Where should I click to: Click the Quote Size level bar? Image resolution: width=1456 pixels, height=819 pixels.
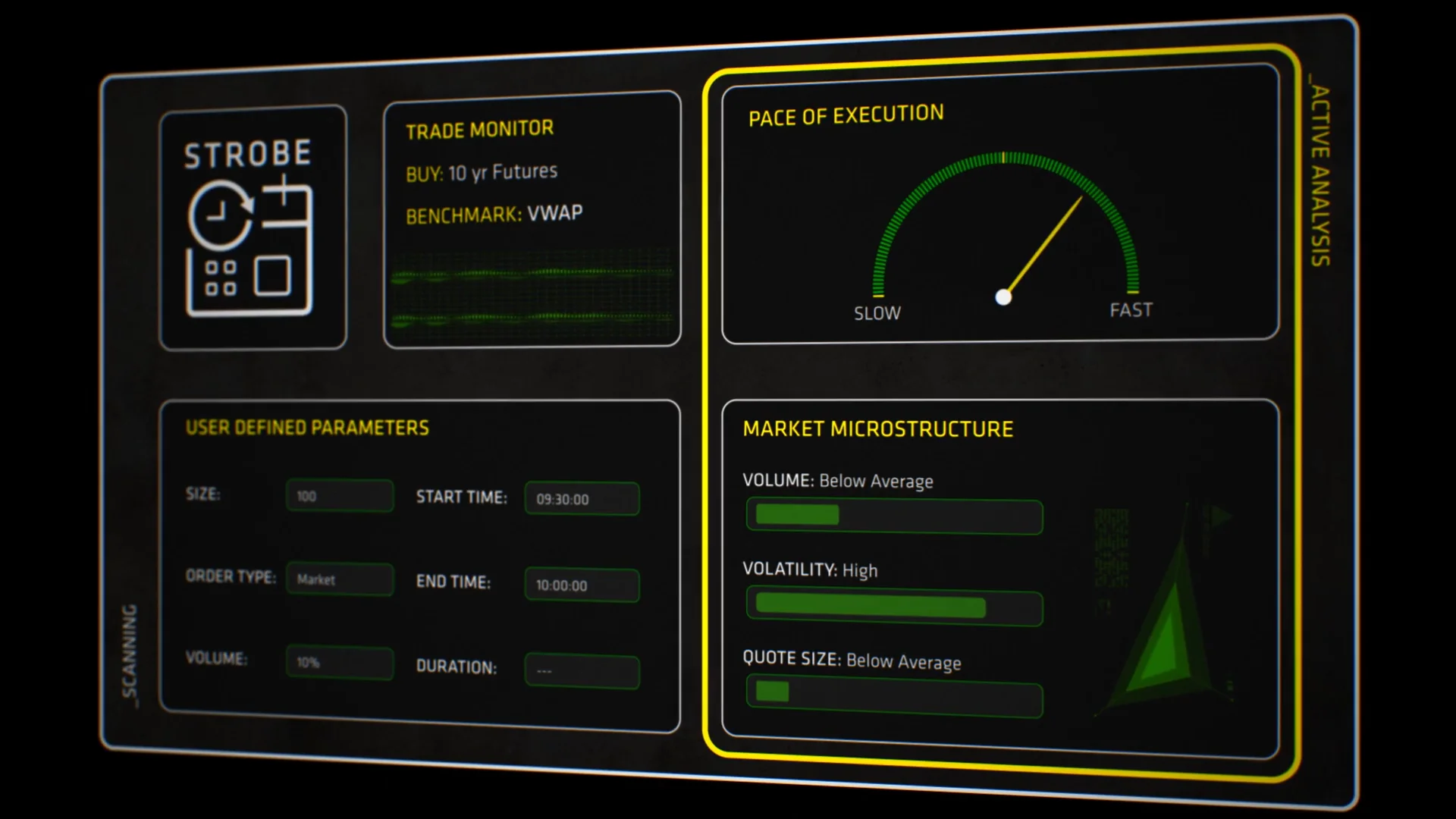coord(894,697)
